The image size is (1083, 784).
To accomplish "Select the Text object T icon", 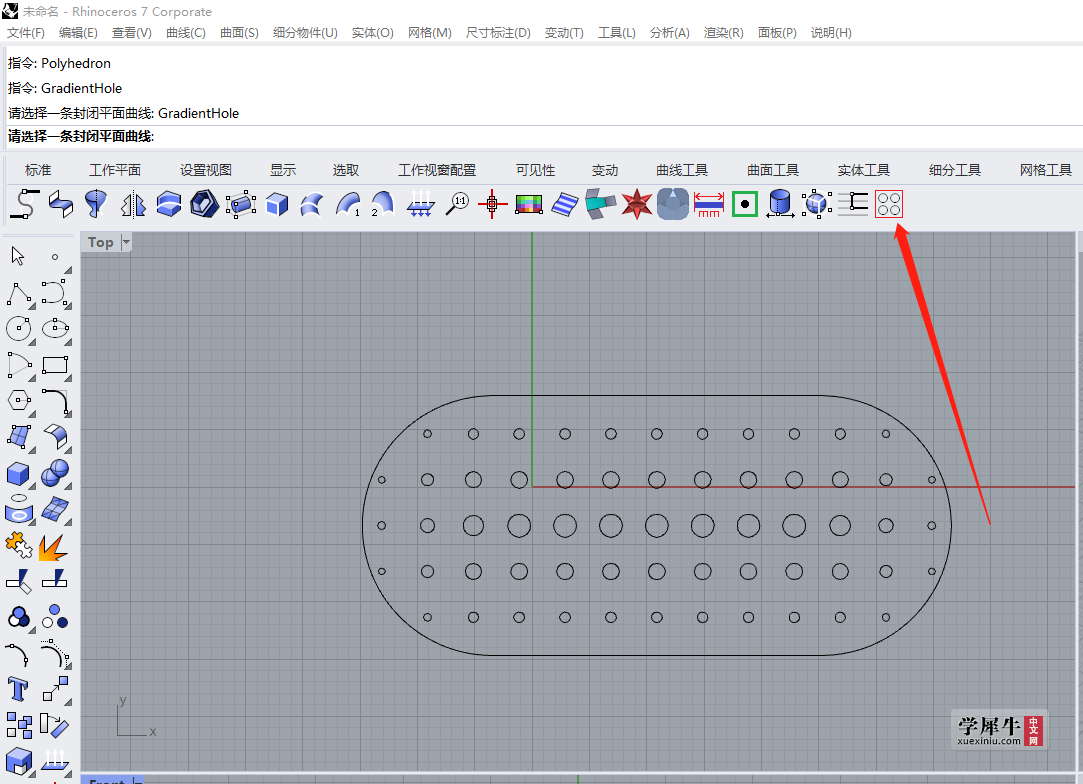I will (x=18, y=689).
